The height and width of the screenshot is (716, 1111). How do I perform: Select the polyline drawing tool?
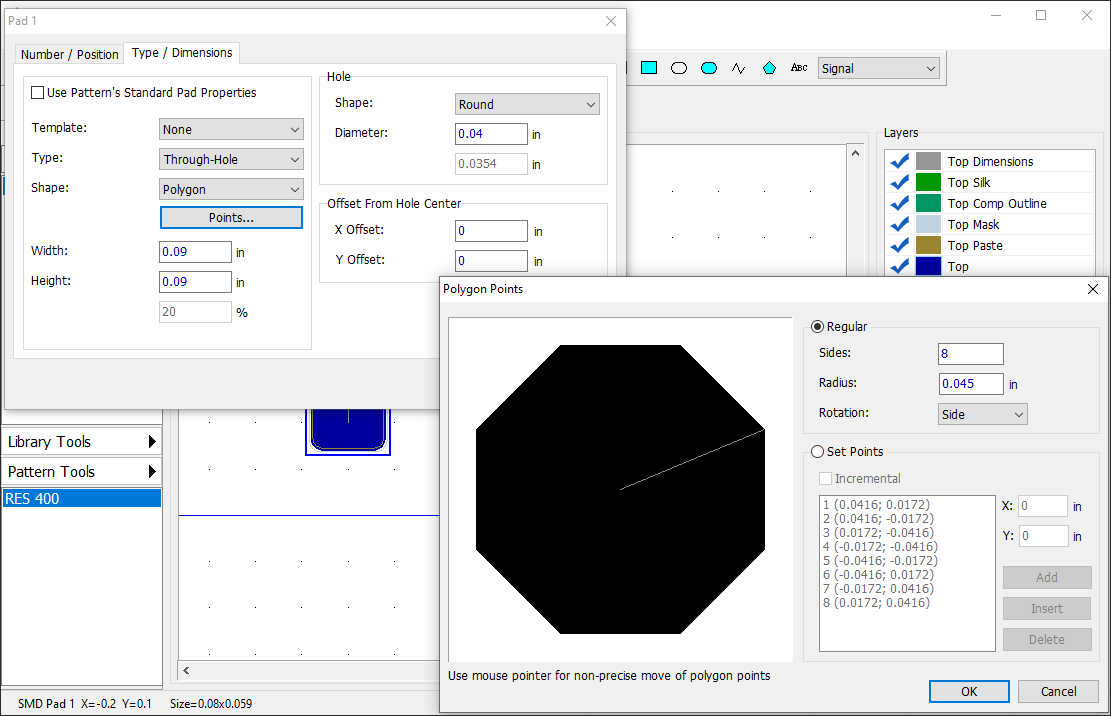(738, 68)
